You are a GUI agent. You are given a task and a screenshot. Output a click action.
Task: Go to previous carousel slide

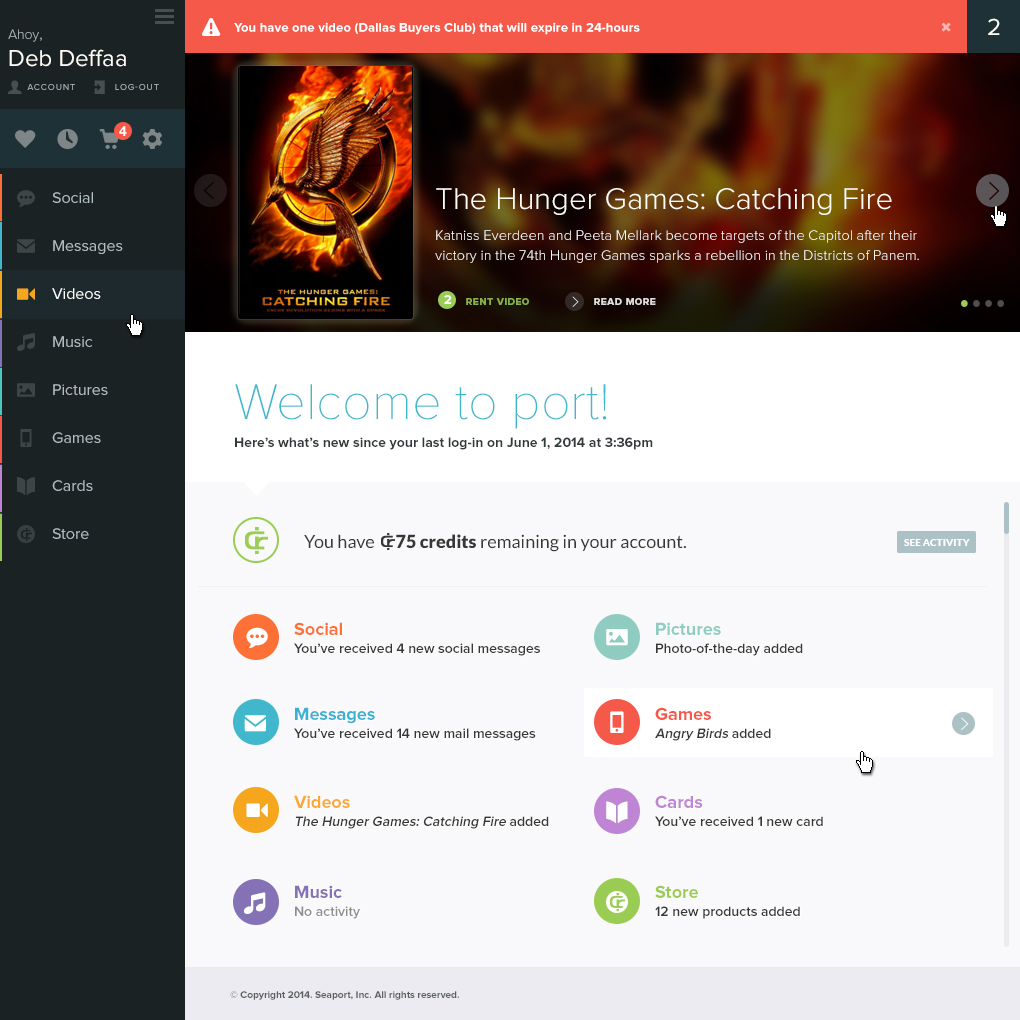coord(210,190)
